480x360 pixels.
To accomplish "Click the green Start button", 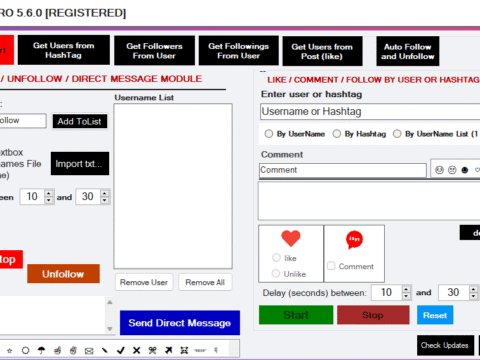I will coord(296,315).
